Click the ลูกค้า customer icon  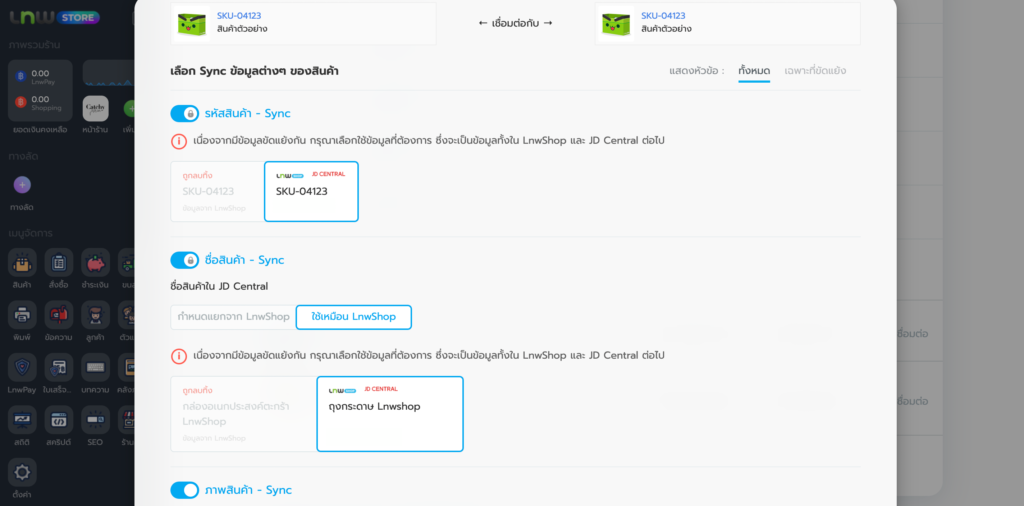96,315
